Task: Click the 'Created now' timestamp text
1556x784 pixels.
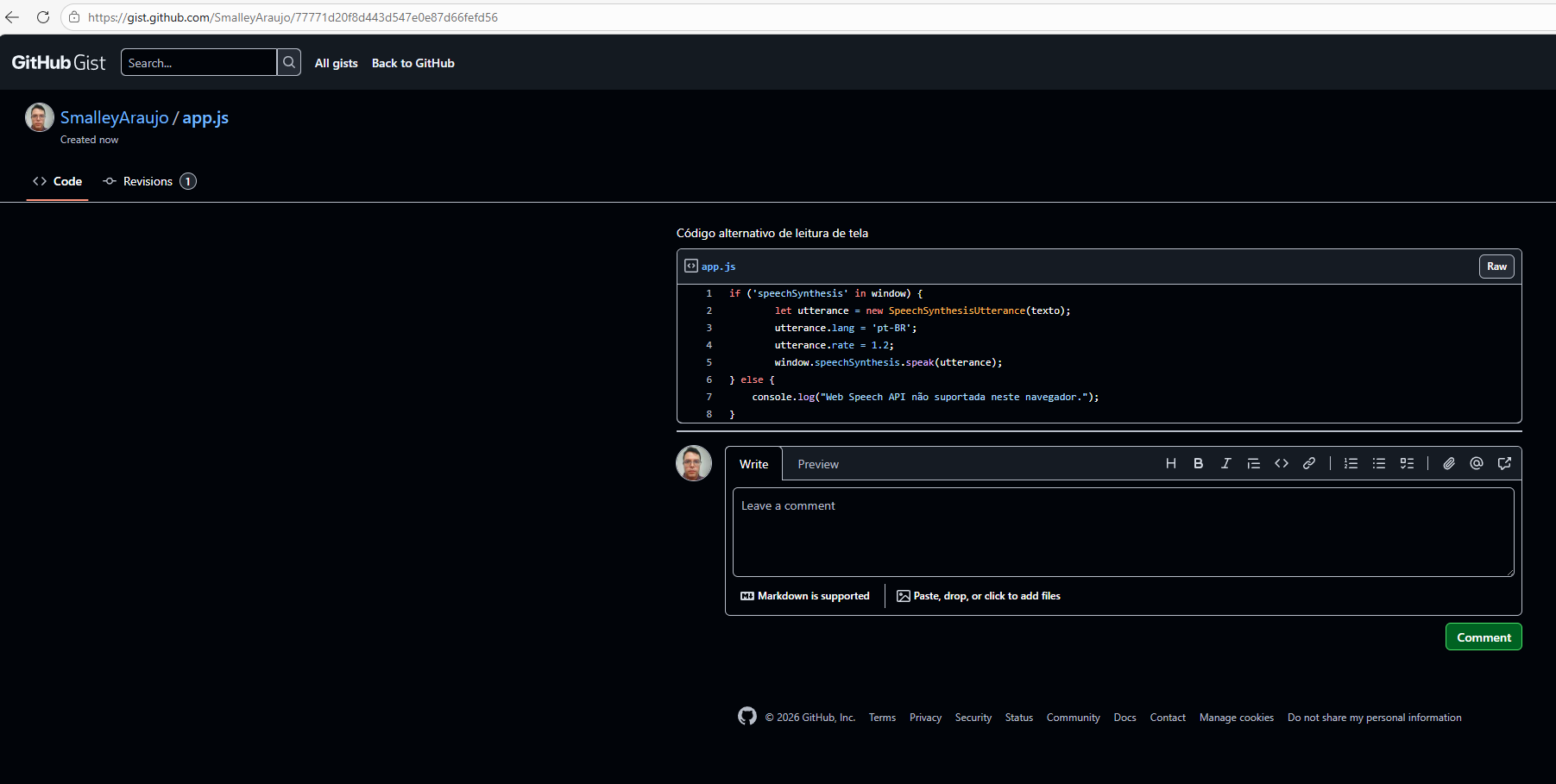Action: coord(90,140)
